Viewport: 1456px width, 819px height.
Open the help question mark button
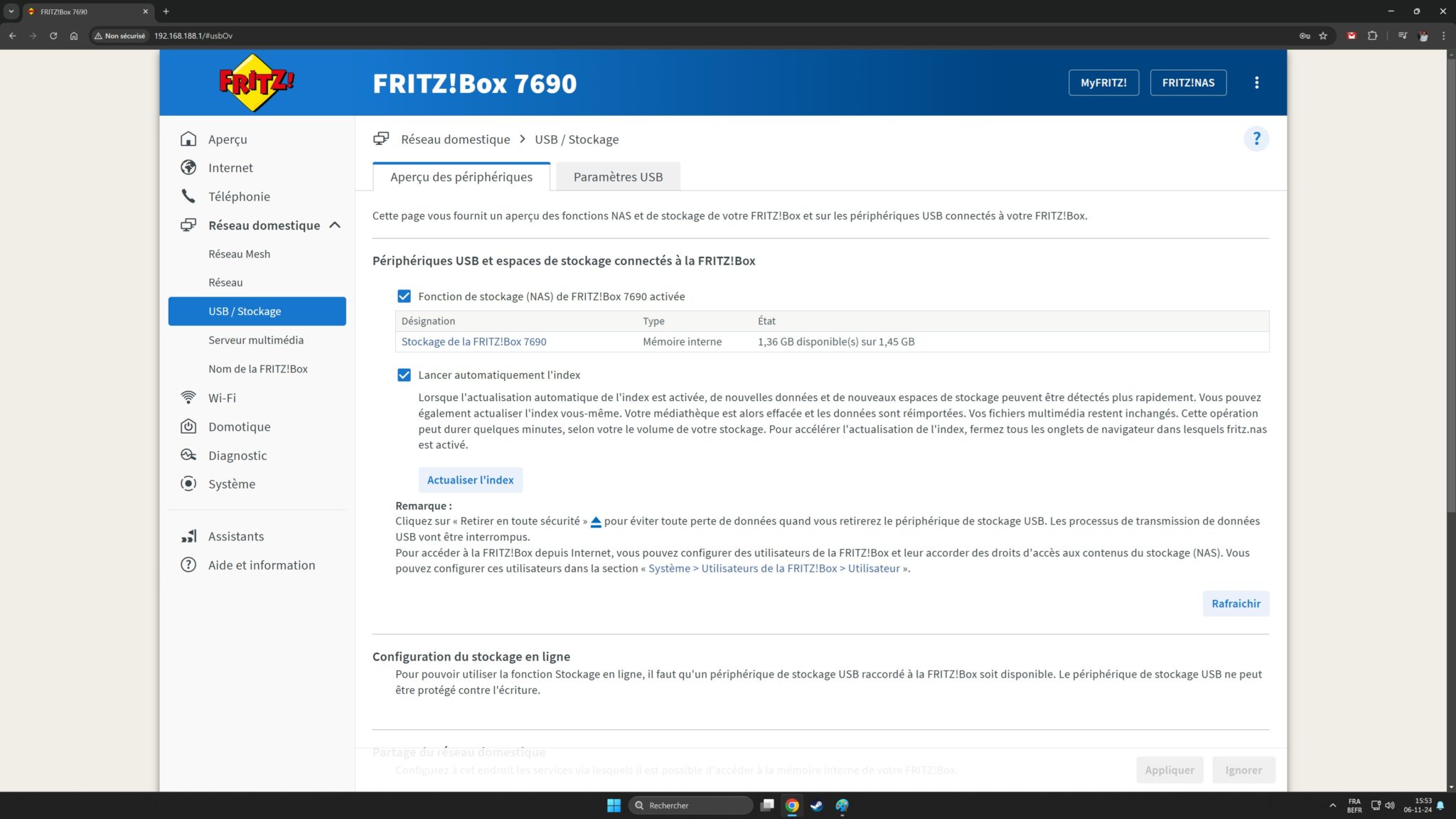pos(1256,139)
